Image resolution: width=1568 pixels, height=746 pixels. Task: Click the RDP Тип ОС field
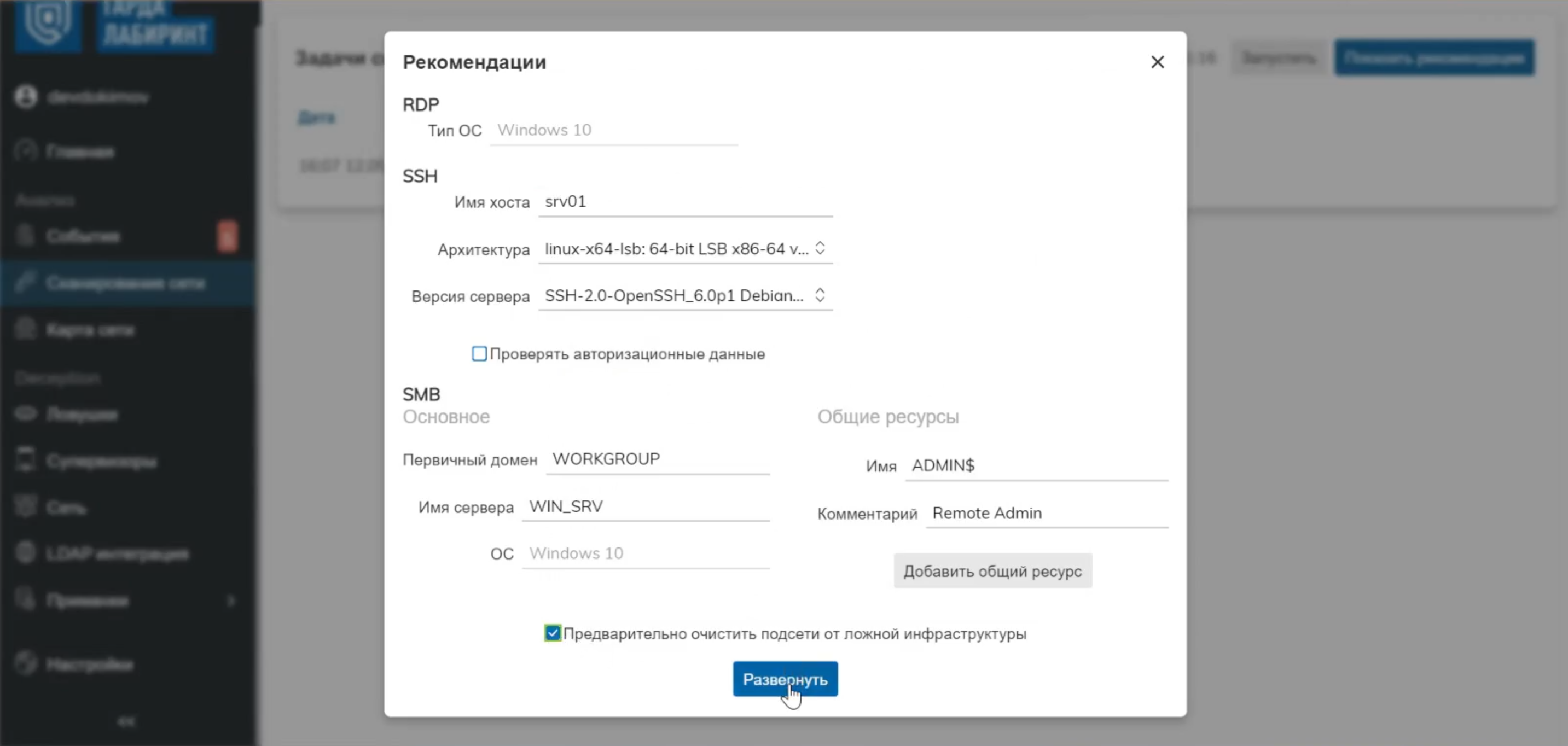613,130
